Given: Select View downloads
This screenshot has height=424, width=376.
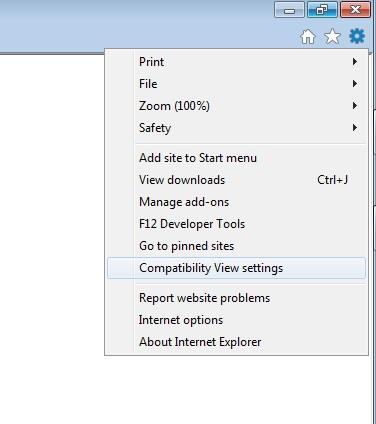Looking at the screenshot, I should point(236,180).
